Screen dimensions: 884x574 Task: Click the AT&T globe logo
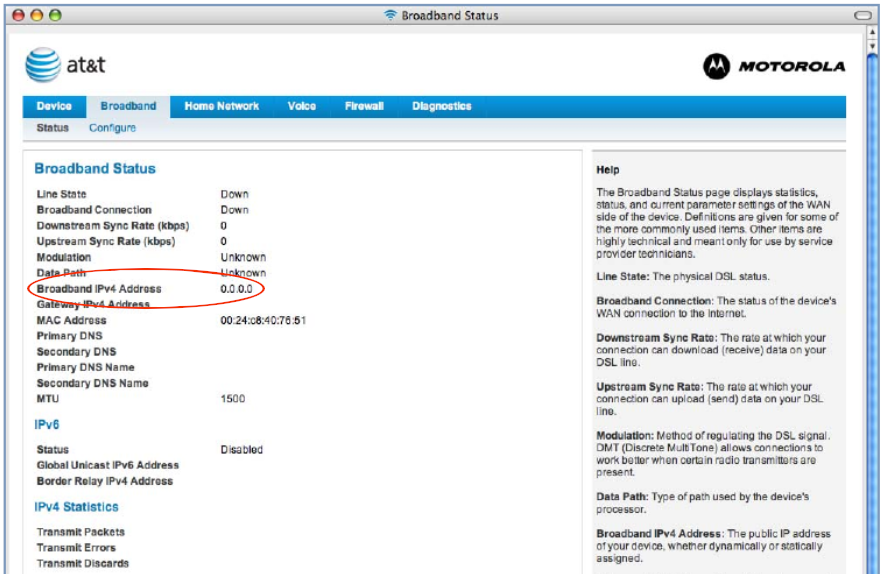point(43,66)
